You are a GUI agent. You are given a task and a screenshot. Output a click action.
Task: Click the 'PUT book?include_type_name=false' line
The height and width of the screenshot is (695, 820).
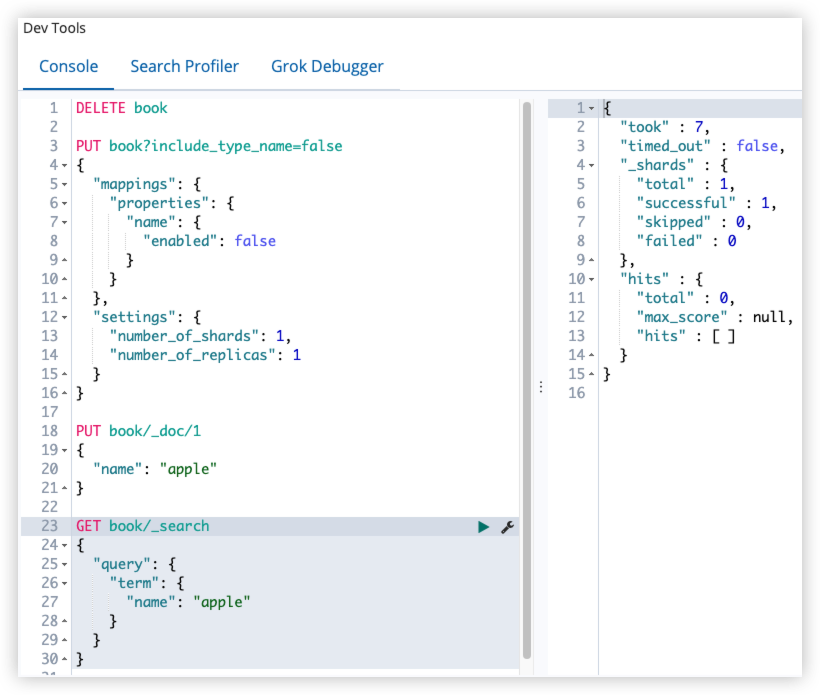coord(209,146)
